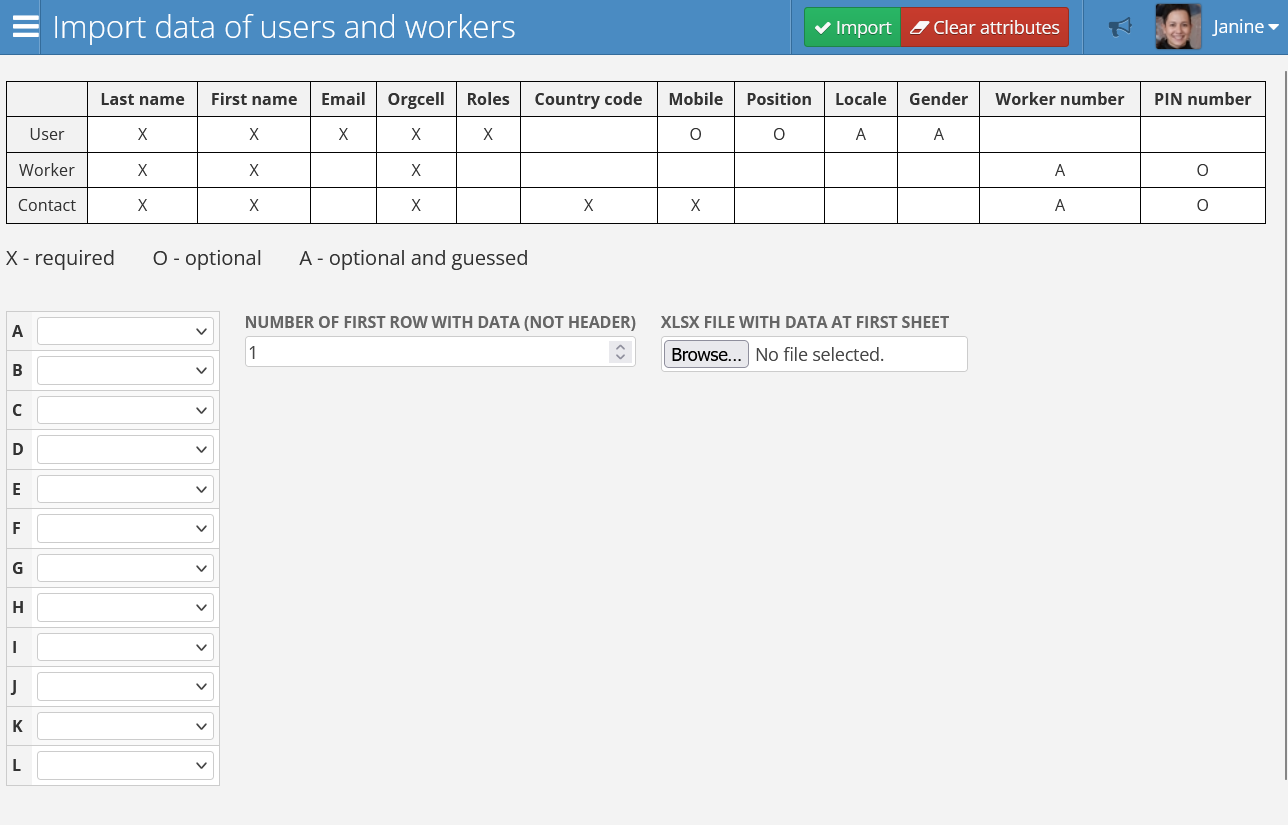Click the green Import button
The height and width of the screenshot is (825, 1288).
pos(852,27)
